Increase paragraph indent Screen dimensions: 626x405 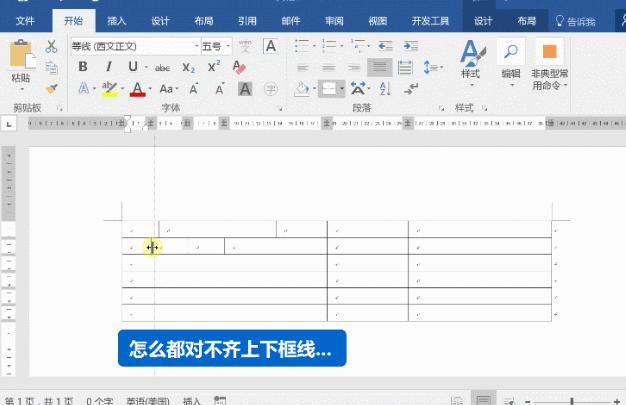411,46
